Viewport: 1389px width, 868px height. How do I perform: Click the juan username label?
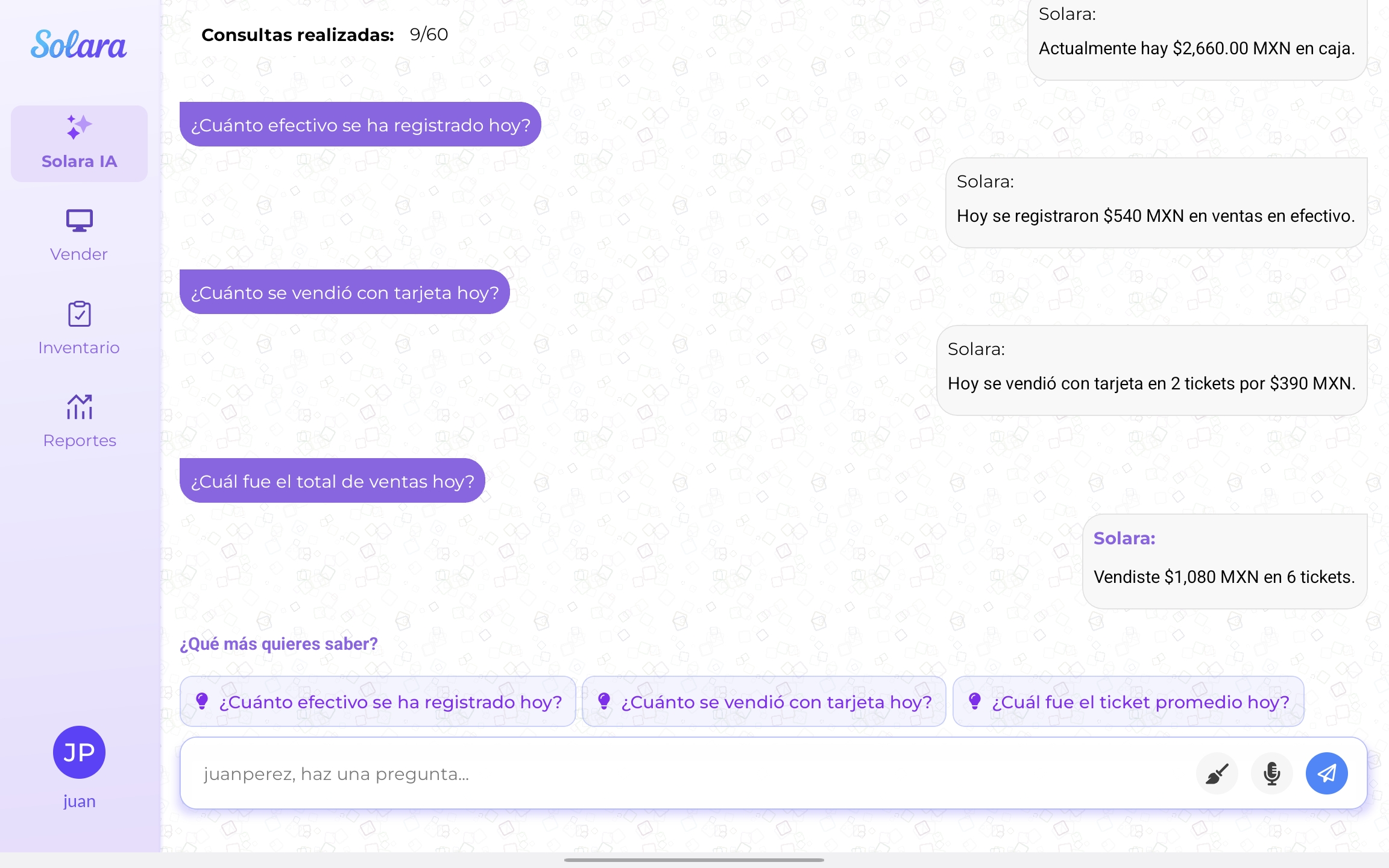tap(79, 800)
